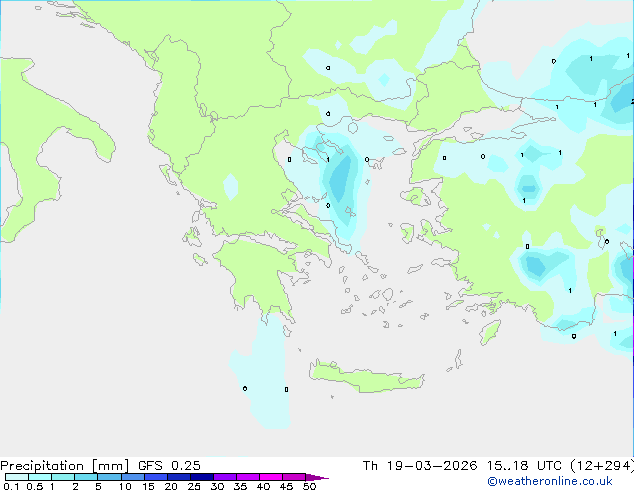The height and width of the screenshot is (490, 634).
Task: Pick the legend swatch between 0.5 and 1
Action: pos(40,477)
